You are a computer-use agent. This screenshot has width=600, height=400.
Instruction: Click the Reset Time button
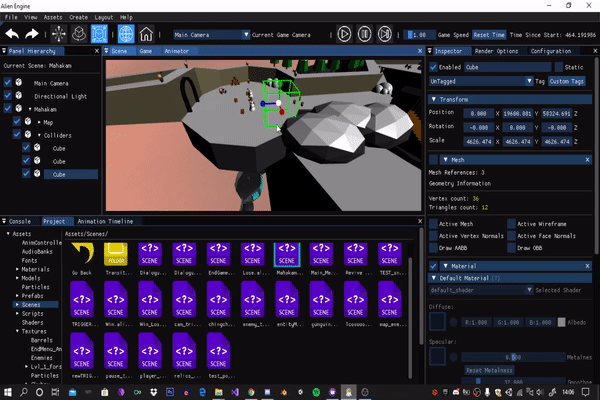click(x=489, y=35)
